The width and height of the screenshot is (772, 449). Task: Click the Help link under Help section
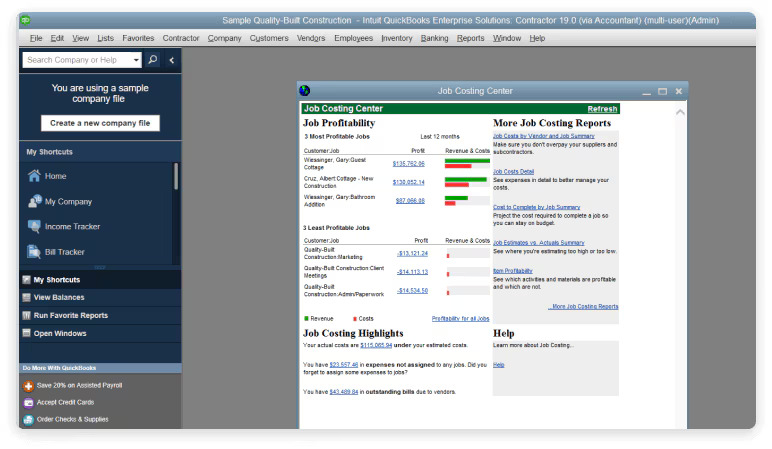[x=498, y=365]
